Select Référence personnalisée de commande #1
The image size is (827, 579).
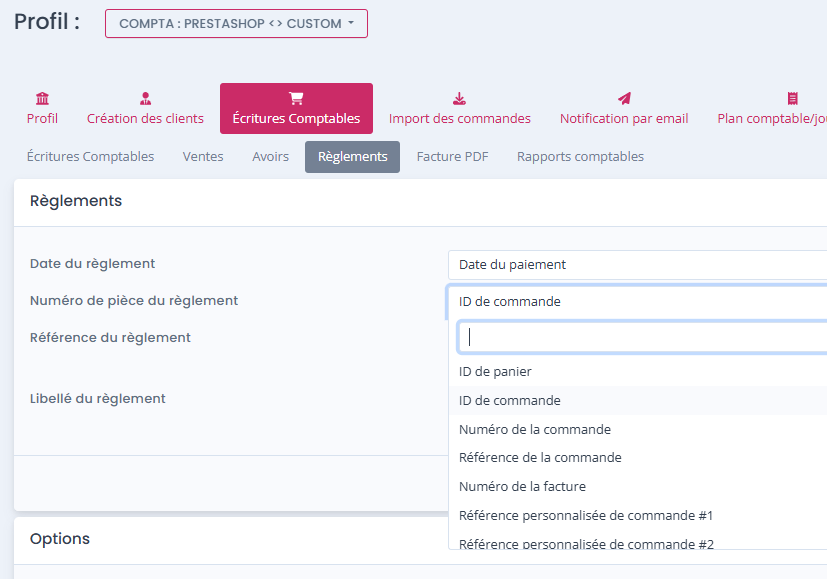(638, 515)
